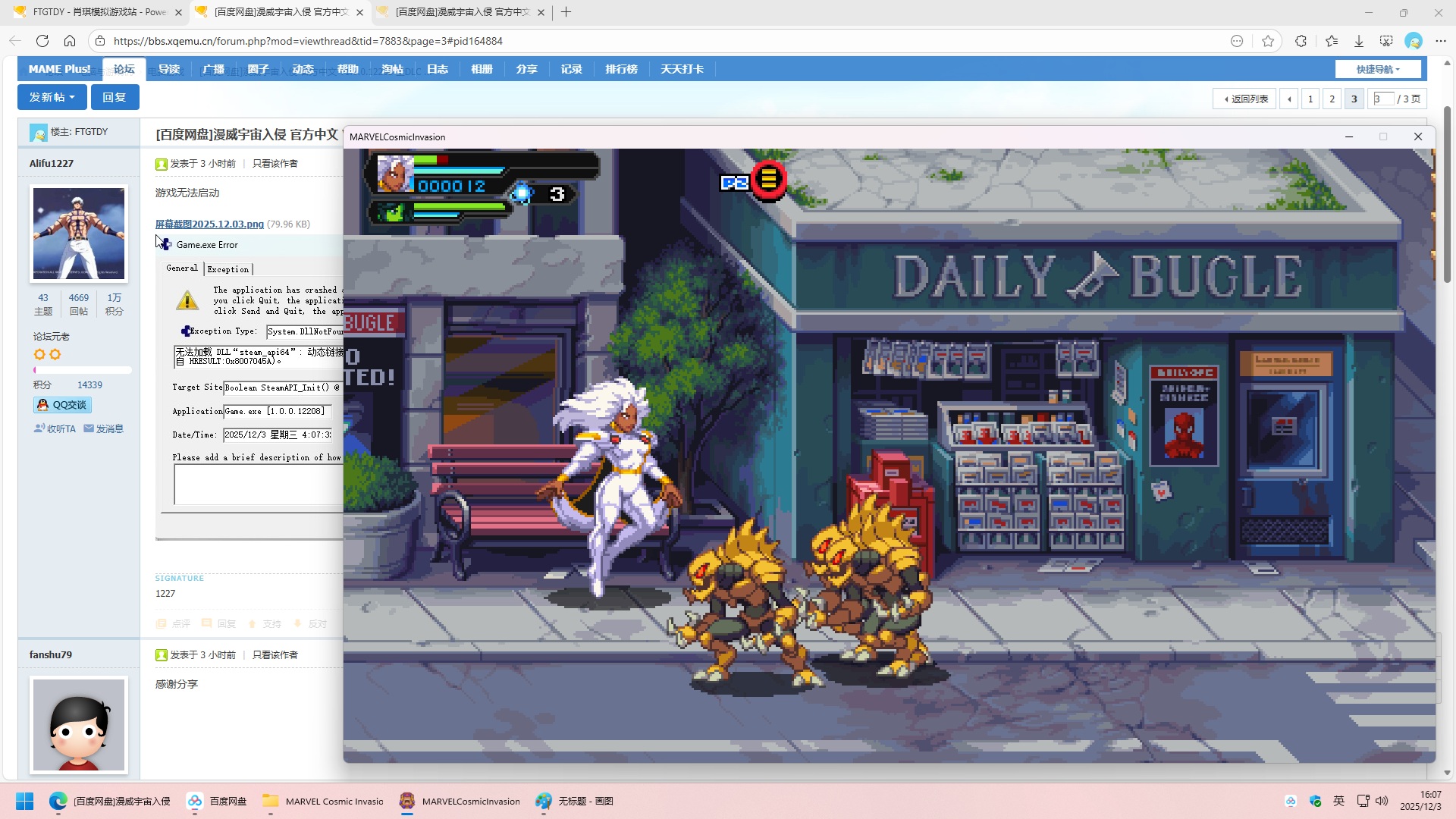The height and width of the screenshot is (819, 1456).
Task: Click the 回复 reply button
Action: [x=115, y=97]
